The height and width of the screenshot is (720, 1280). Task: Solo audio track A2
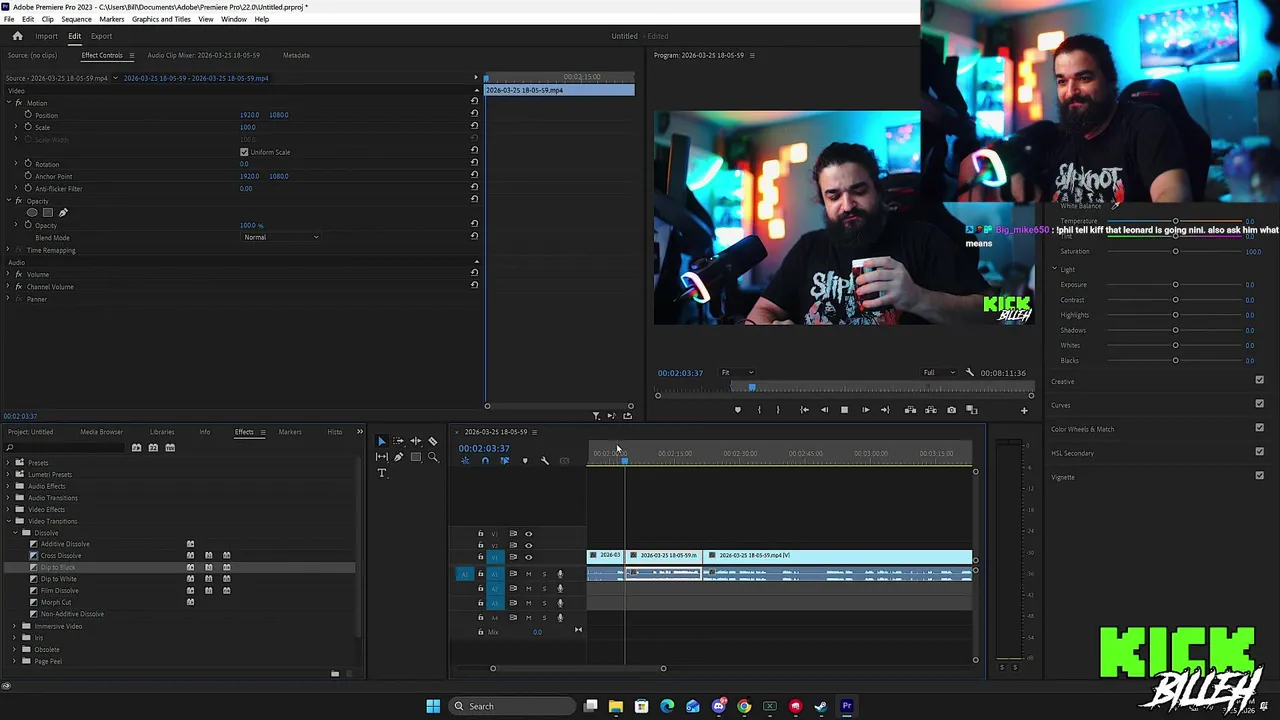[x=544, y=588]
